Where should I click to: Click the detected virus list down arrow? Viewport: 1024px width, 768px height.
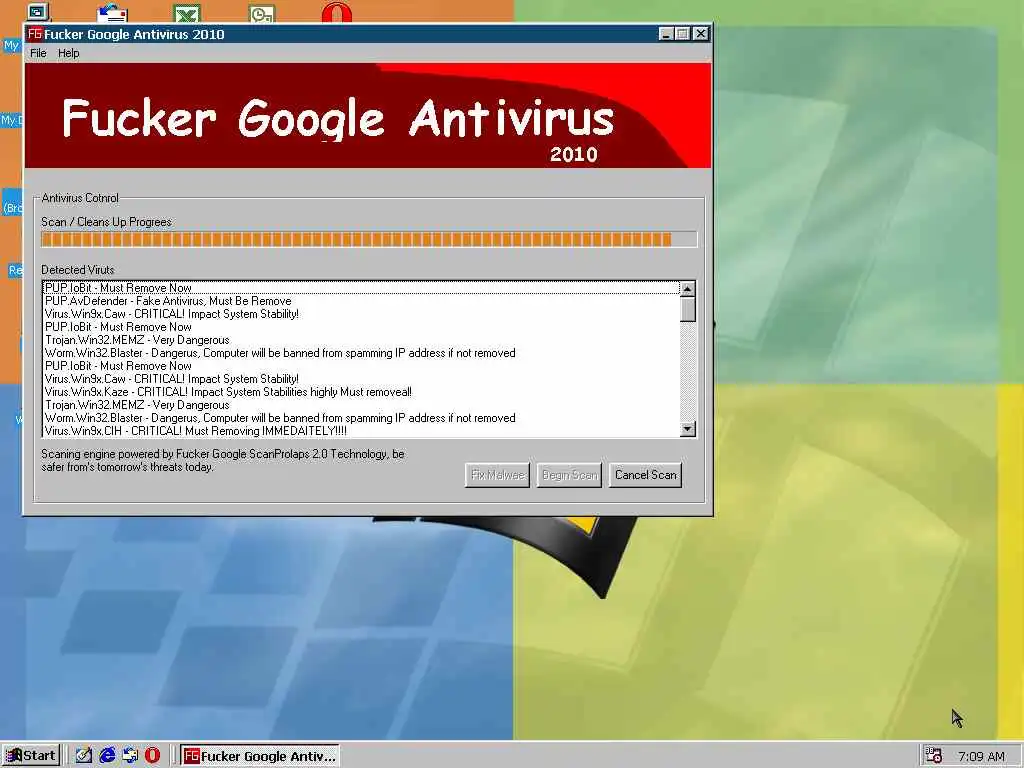[x=687, y=429]
